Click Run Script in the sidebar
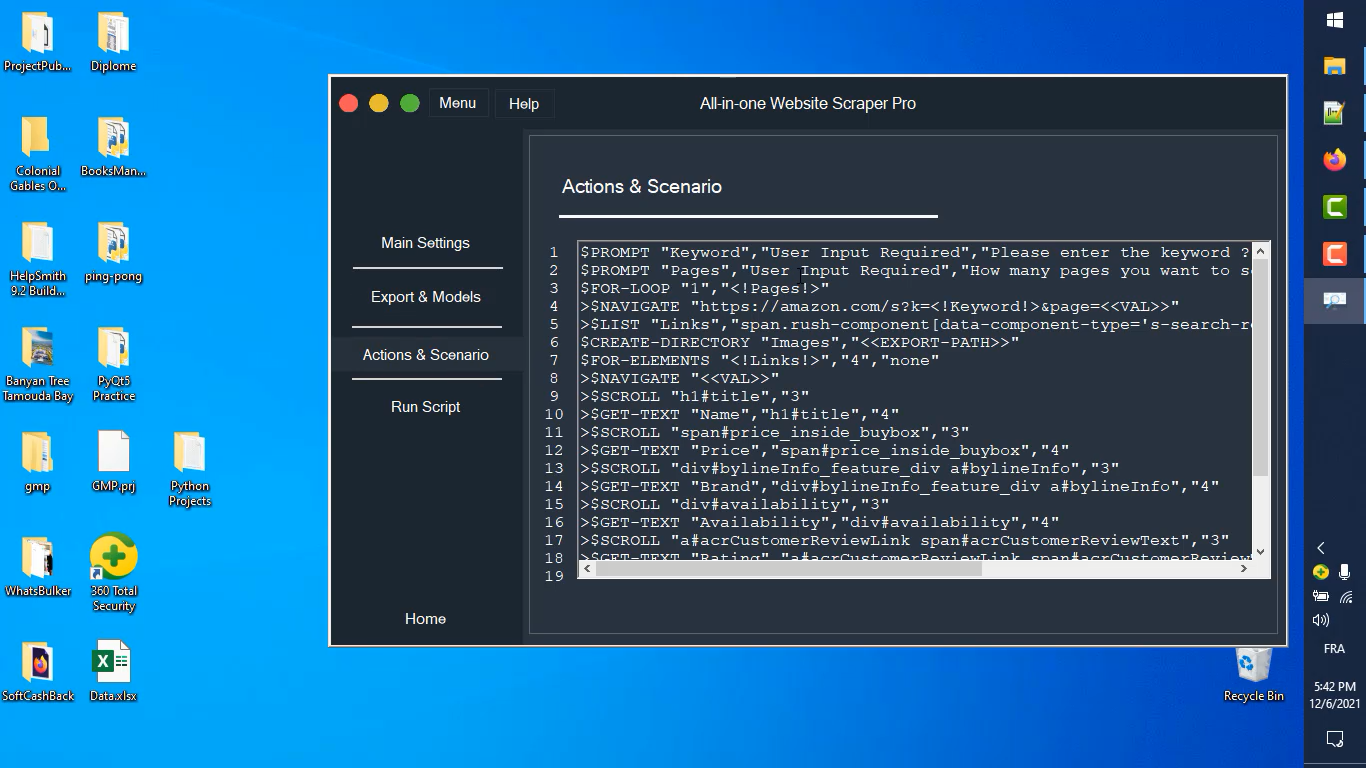1366x768 pixels. [425, 406]
